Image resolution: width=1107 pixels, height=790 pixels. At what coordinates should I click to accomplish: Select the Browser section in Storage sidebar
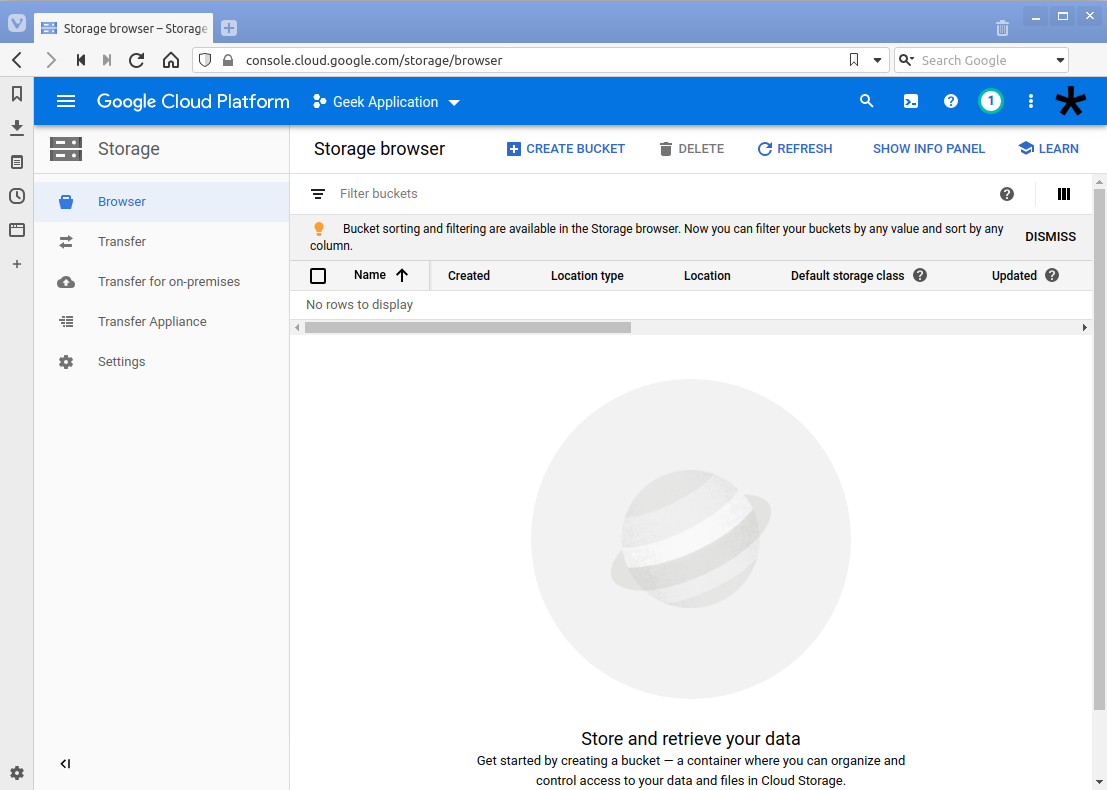pyautogui.click(x=121, y=201)
